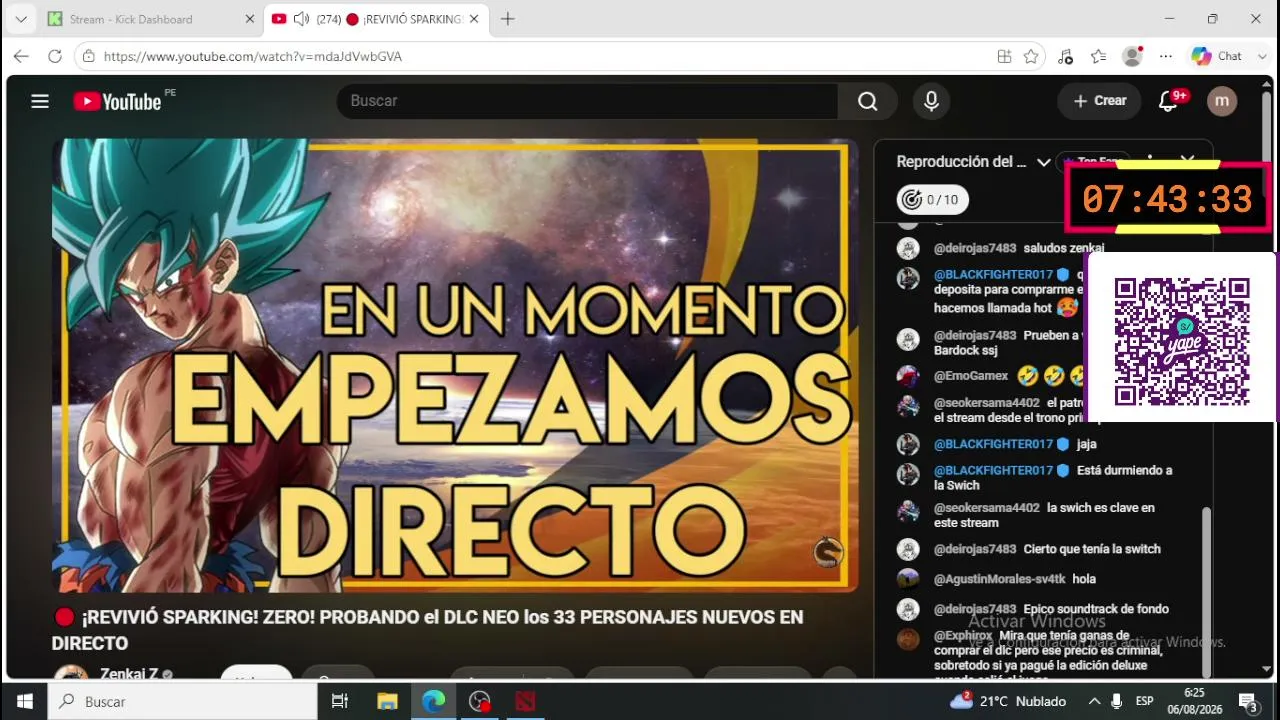Open Edge Settings and more menu
Image resolution: width=1280 pixels, height=720 pixels.
(1165, 56)
